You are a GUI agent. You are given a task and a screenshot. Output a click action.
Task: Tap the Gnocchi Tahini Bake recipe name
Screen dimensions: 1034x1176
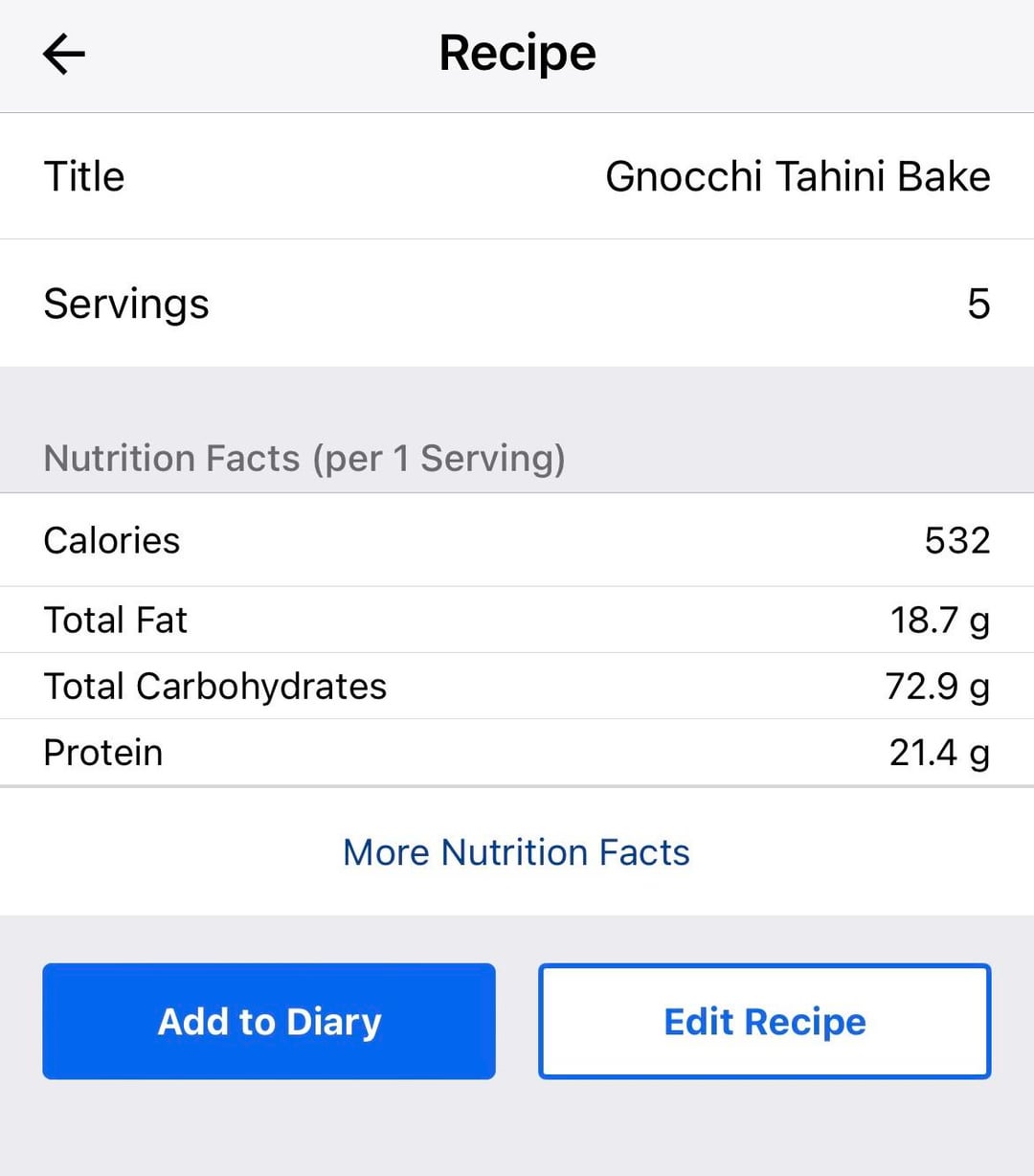[x=798, y=177]
